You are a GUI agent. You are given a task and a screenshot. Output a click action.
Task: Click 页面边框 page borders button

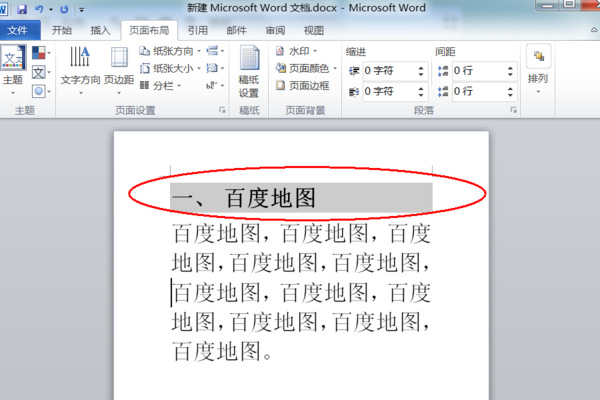pyautogui.click(x=302, y=85)
